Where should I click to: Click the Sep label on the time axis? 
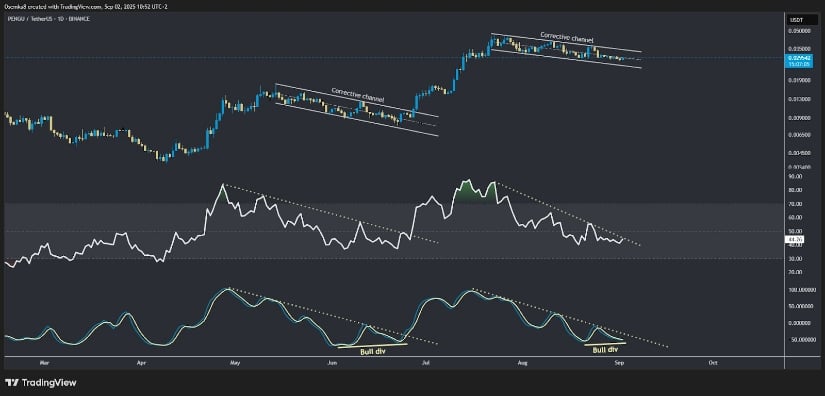[617, 362]
